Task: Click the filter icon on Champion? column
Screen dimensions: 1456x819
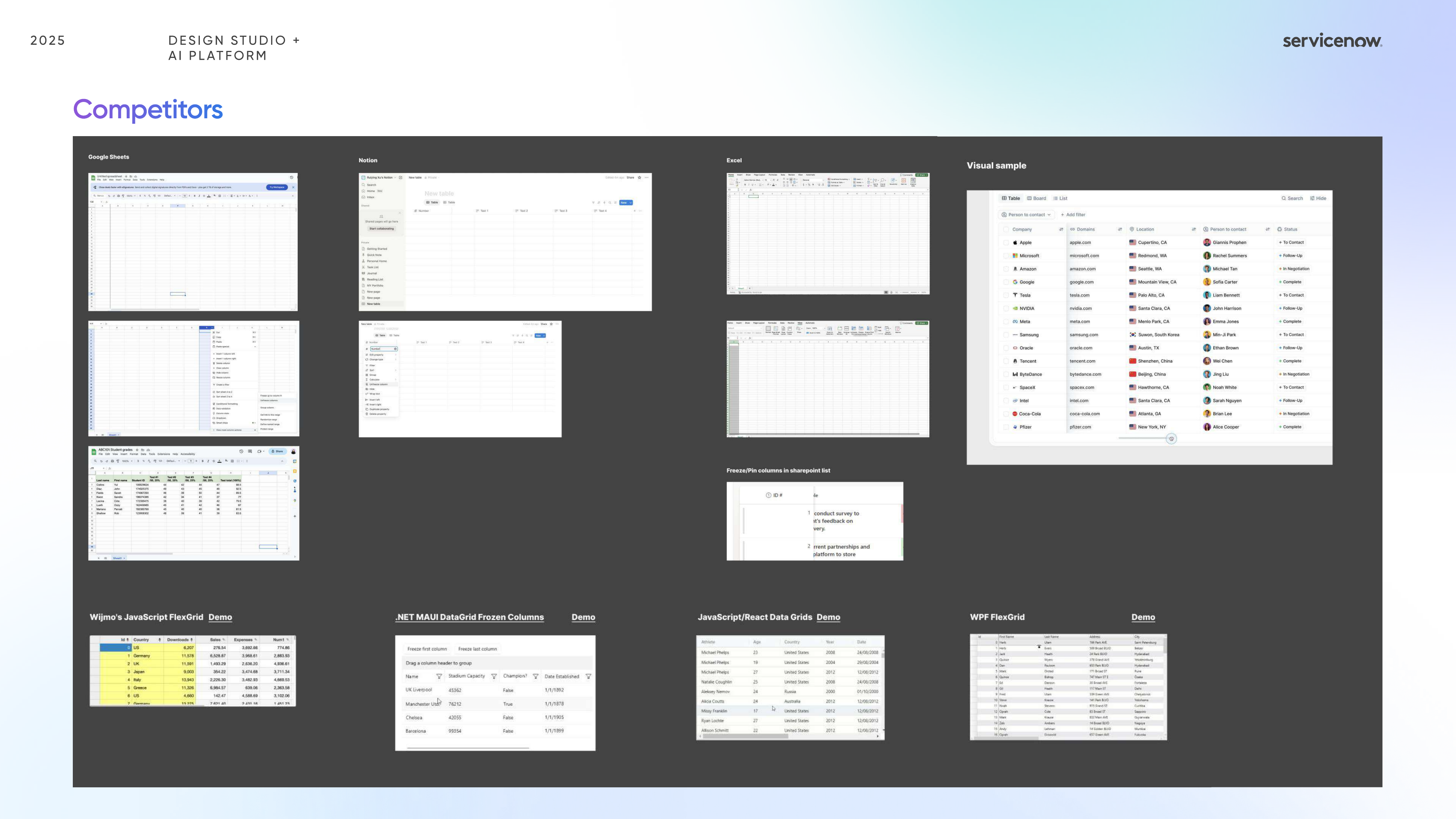Action: [x=535, y=677]
